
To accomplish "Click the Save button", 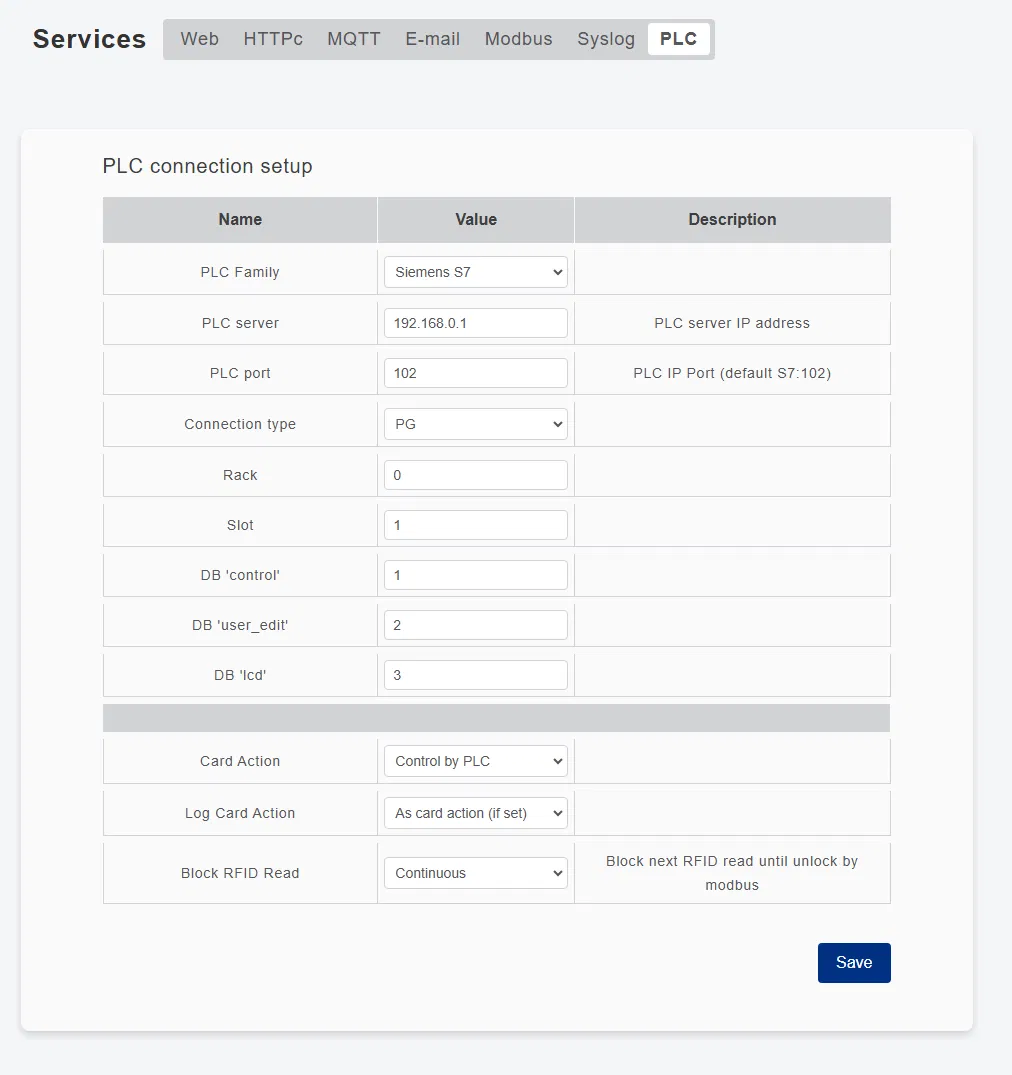I will coord(854,963).
